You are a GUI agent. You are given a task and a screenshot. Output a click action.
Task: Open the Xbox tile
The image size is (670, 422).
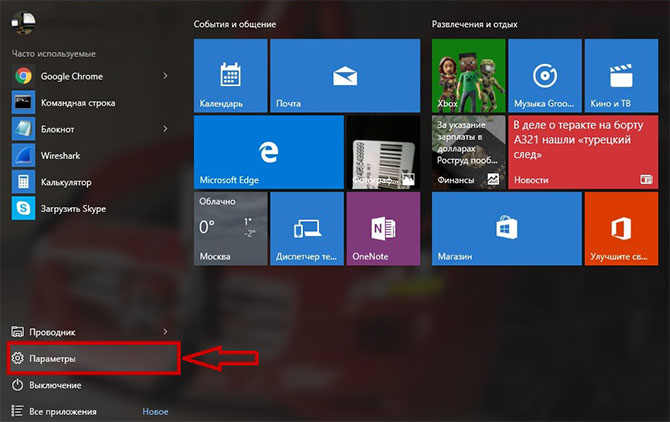coord(468,76)
